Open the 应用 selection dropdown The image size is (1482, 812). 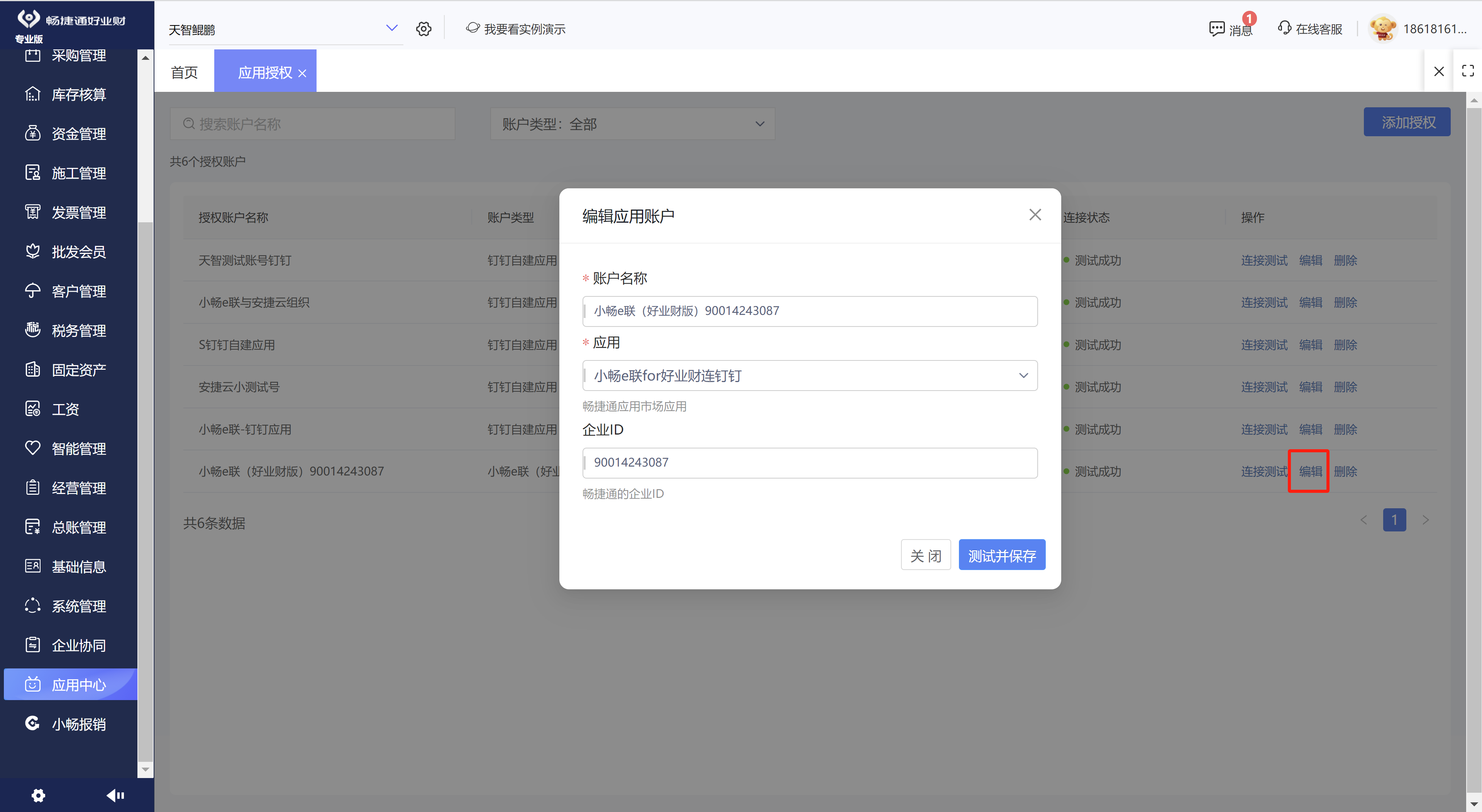tap(810, 376)
